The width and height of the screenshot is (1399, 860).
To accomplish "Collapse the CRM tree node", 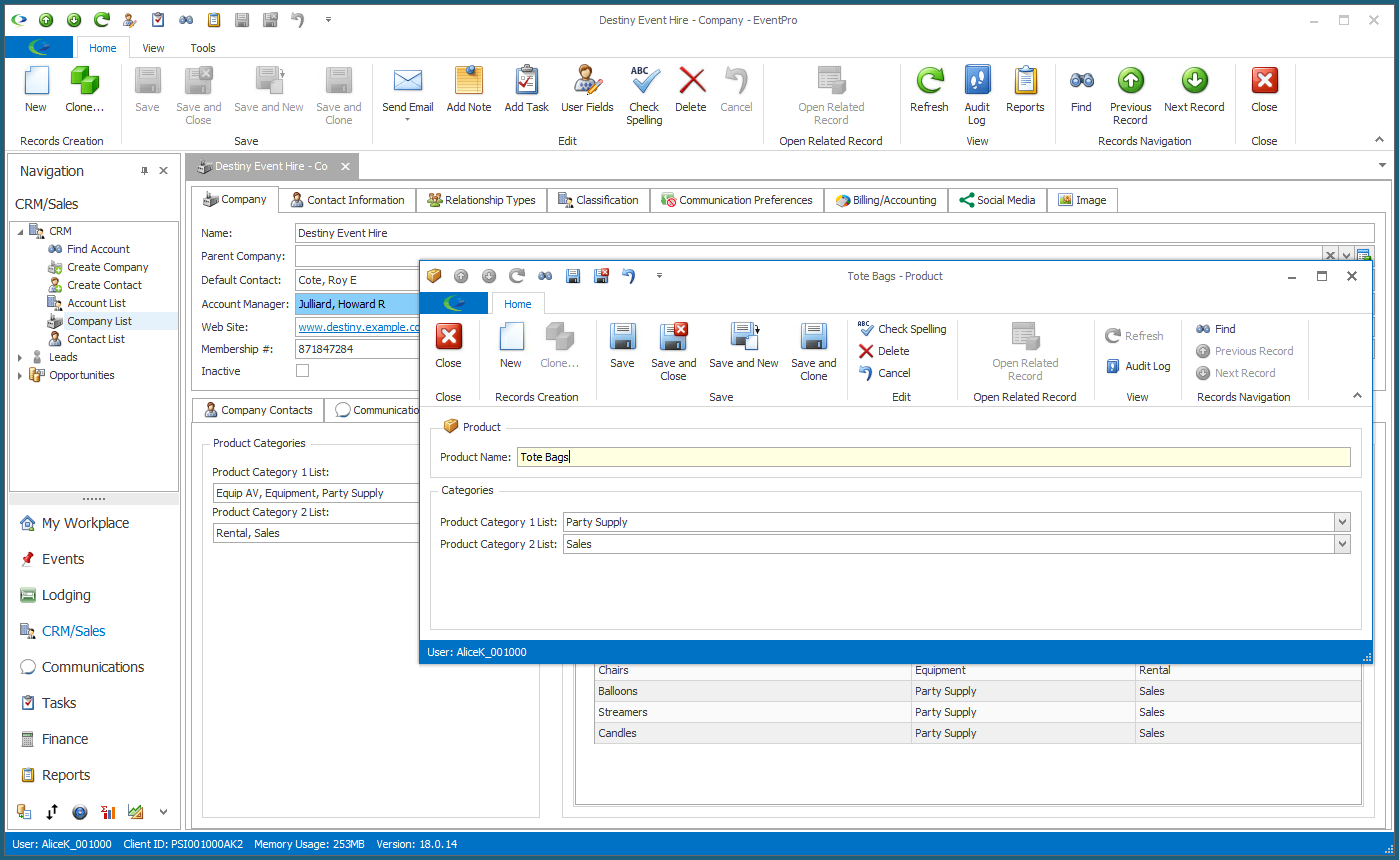I will click(20, 231).
